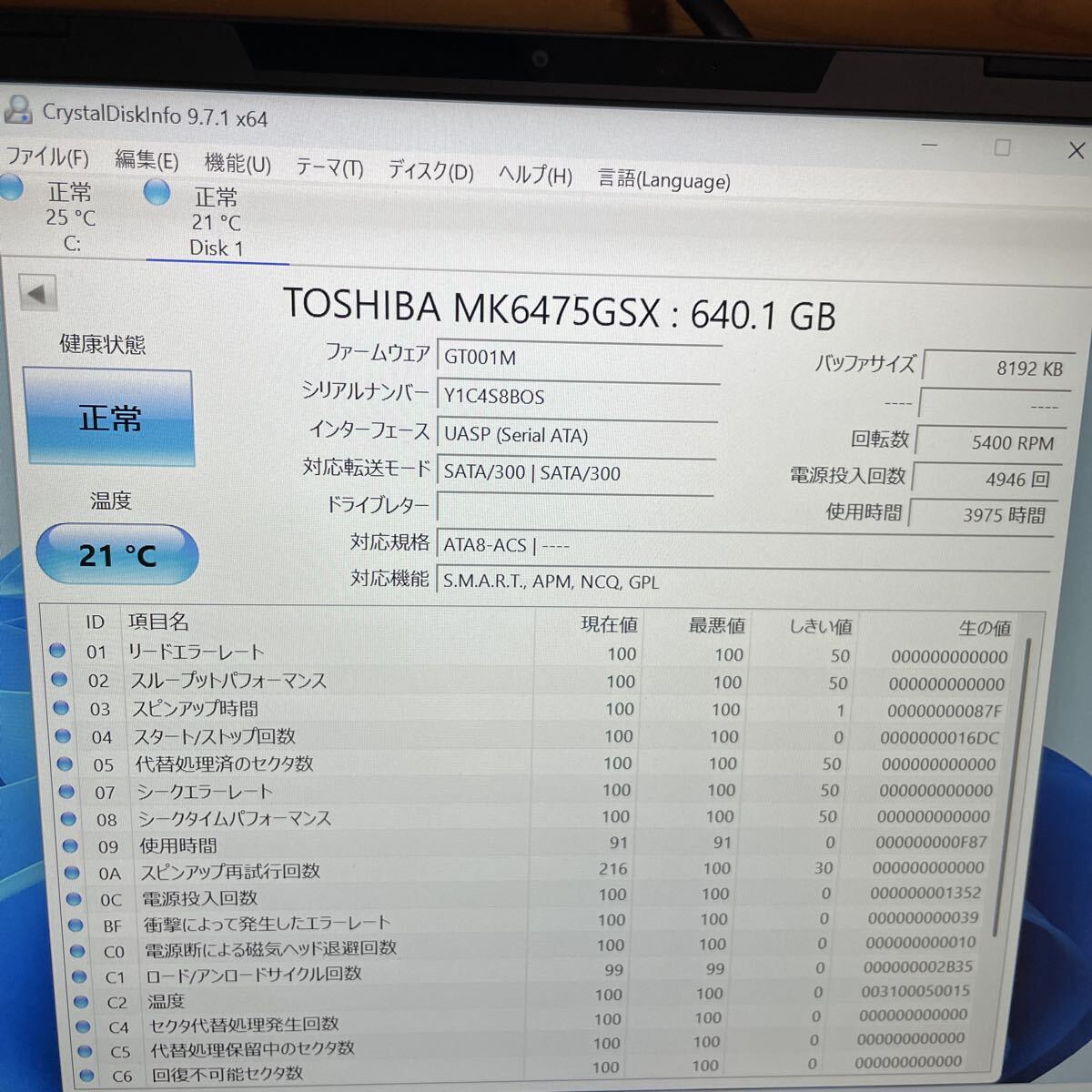Click the 項目名 column header
This screenshot has height=1092, width=1092.
coord(158,622)
